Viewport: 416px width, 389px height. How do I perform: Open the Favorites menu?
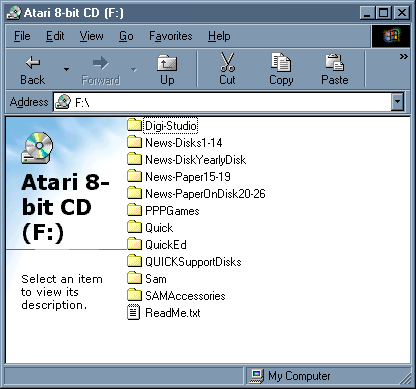coord(171,36)
